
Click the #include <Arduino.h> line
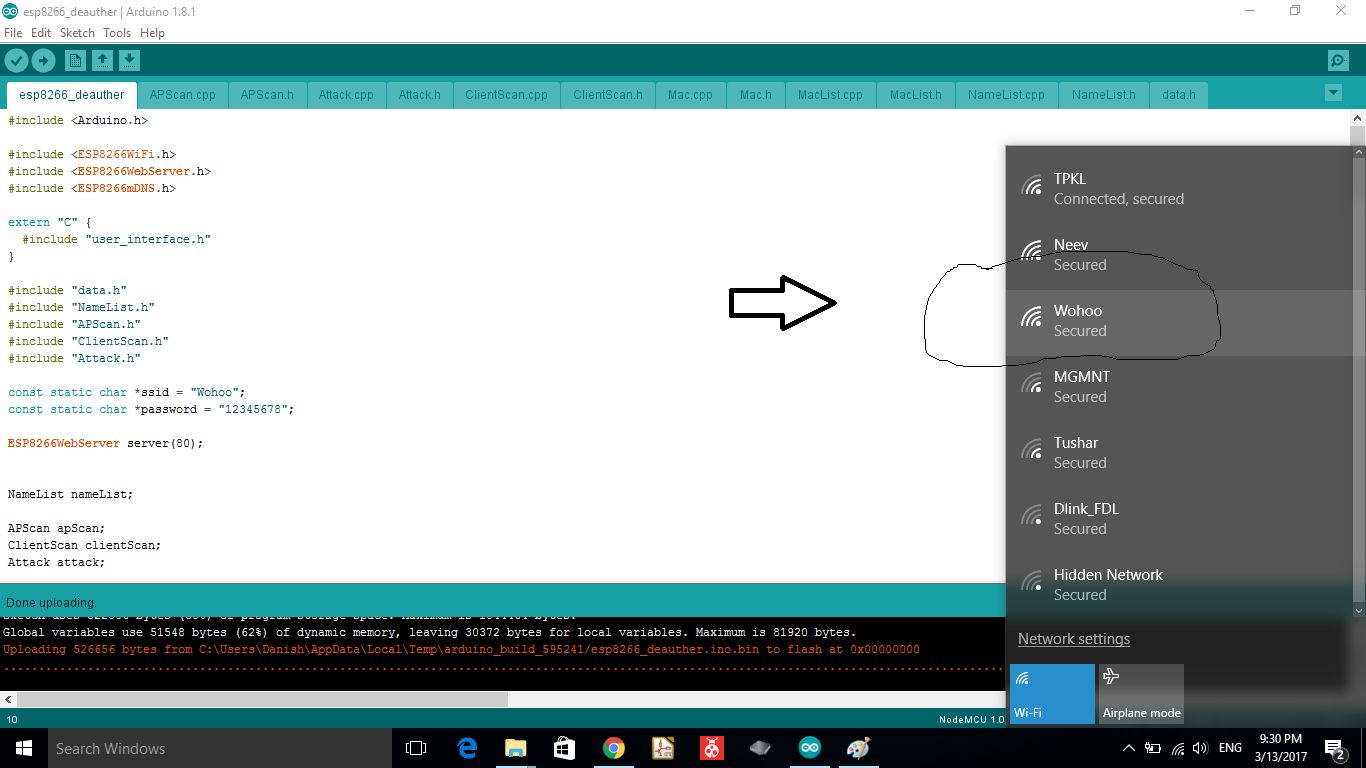pos(78,120)
